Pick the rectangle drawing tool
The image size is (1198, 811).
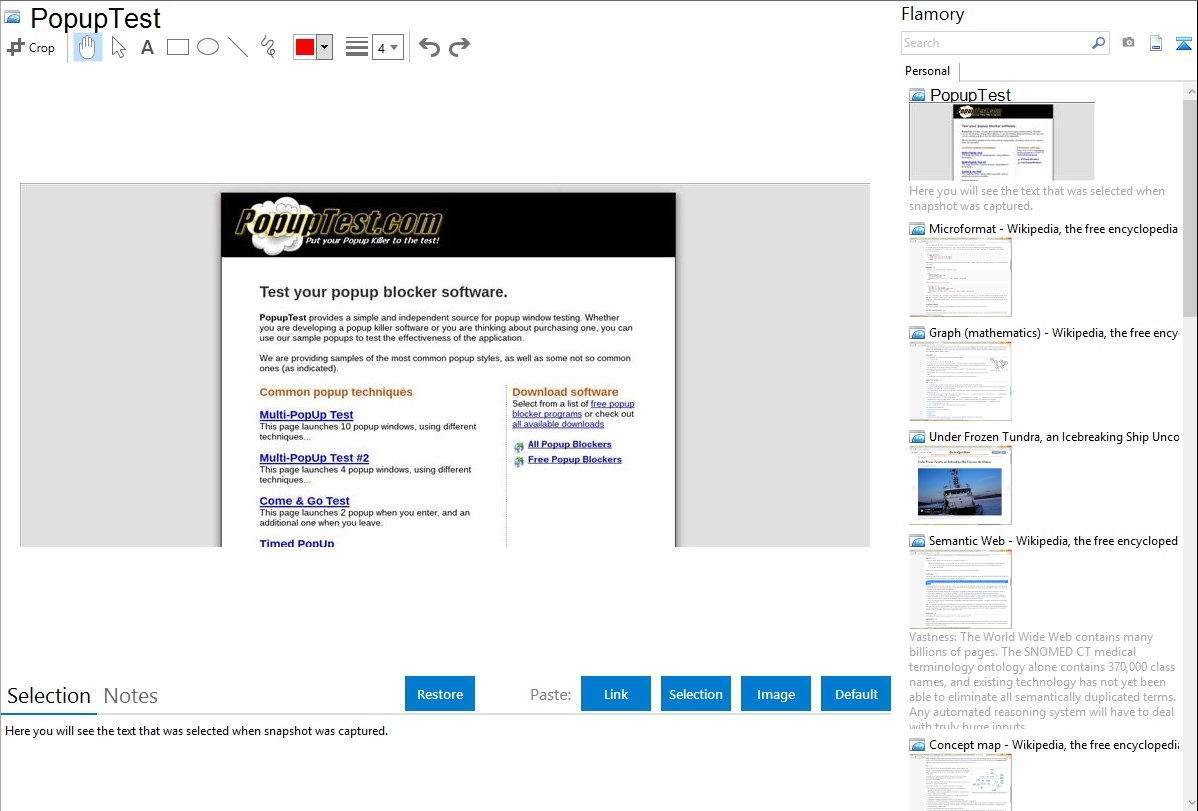click(177, 47)
